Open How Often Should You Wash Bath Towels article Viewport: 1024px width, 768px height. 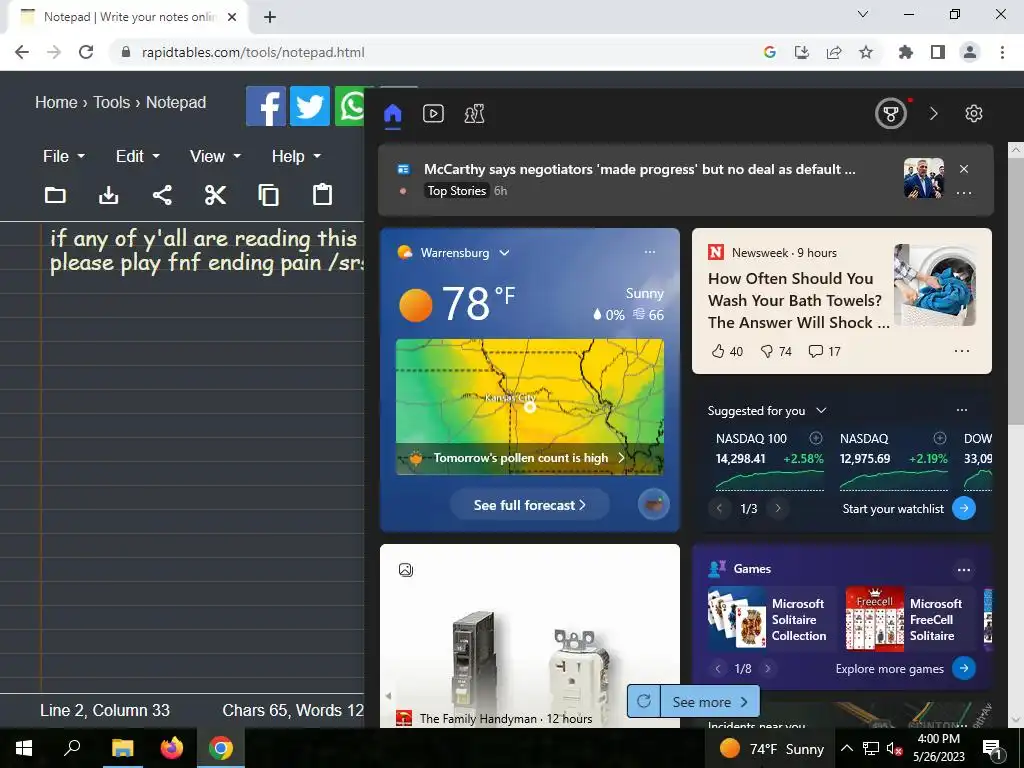click(x=798, y=300)
